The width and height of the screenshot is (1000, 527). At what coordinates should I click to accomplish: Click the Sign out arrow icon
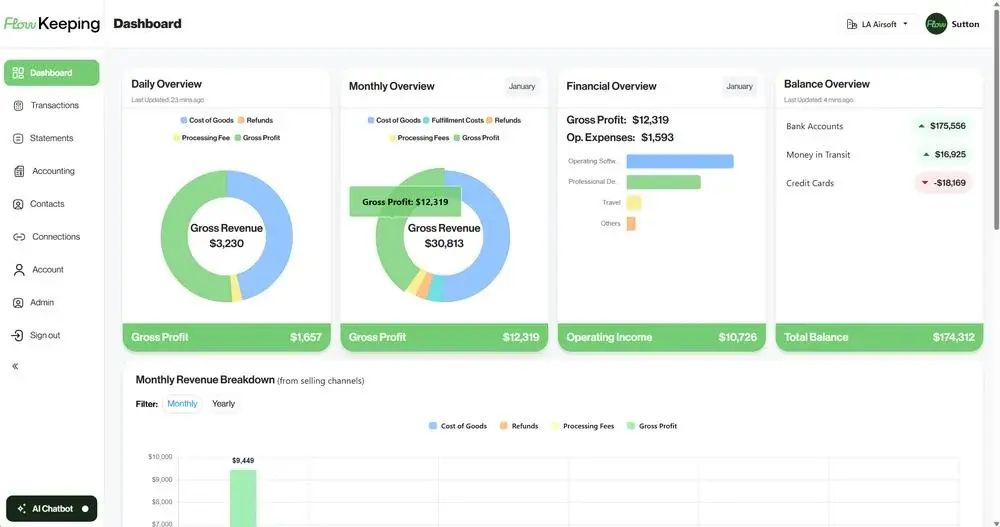tap(17, 335)
